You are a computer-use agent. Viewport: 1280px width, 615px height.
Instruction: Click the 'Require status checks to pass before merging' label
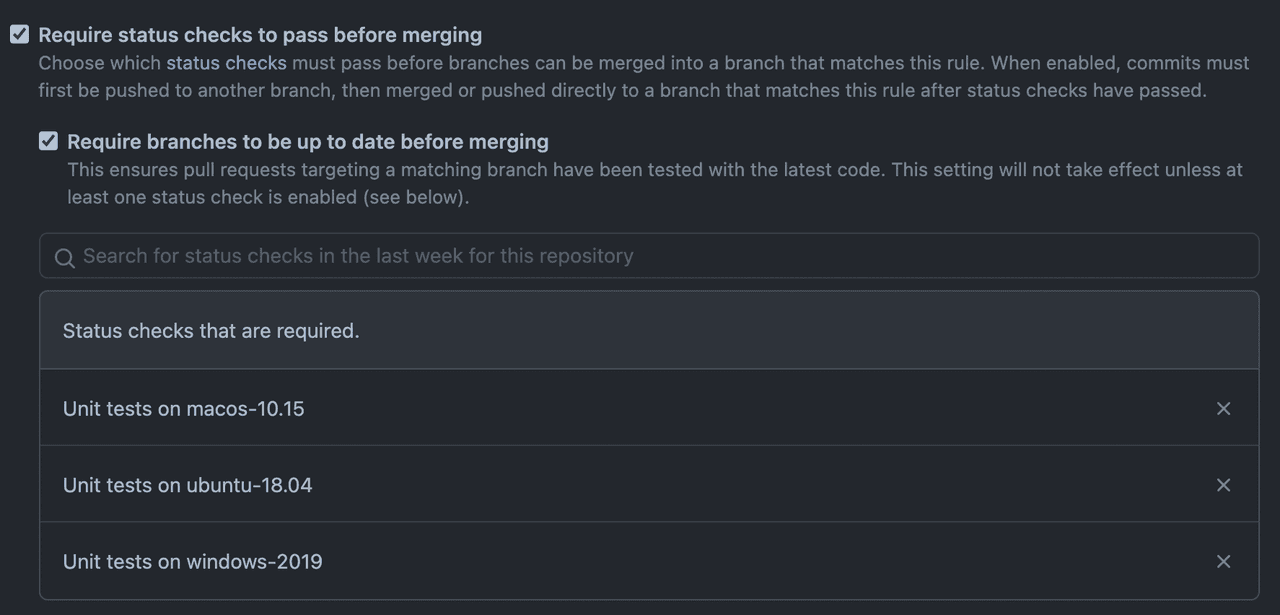click(x=260, y=35)
